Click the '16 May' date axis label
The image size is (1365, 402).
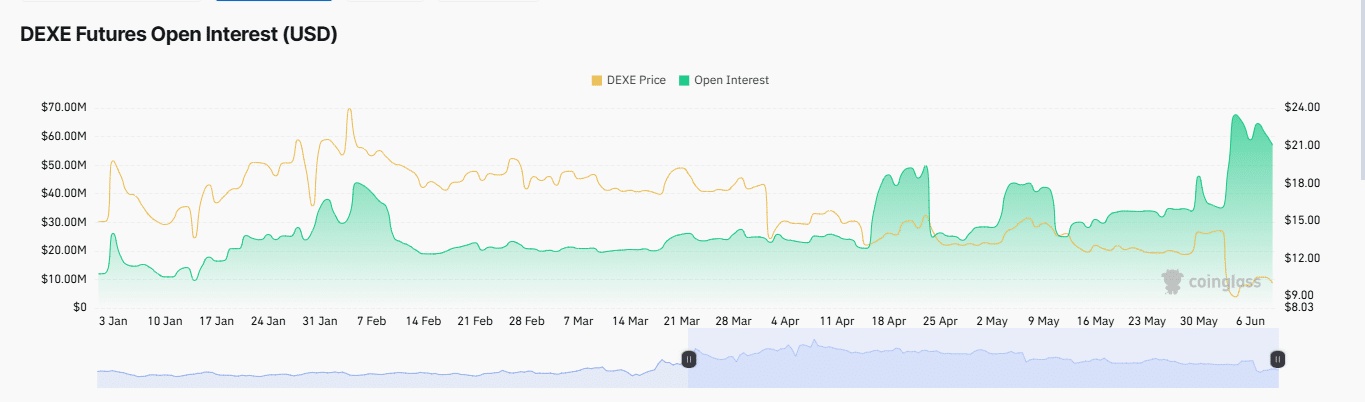pyautogui.click(x=1095, y=322)
